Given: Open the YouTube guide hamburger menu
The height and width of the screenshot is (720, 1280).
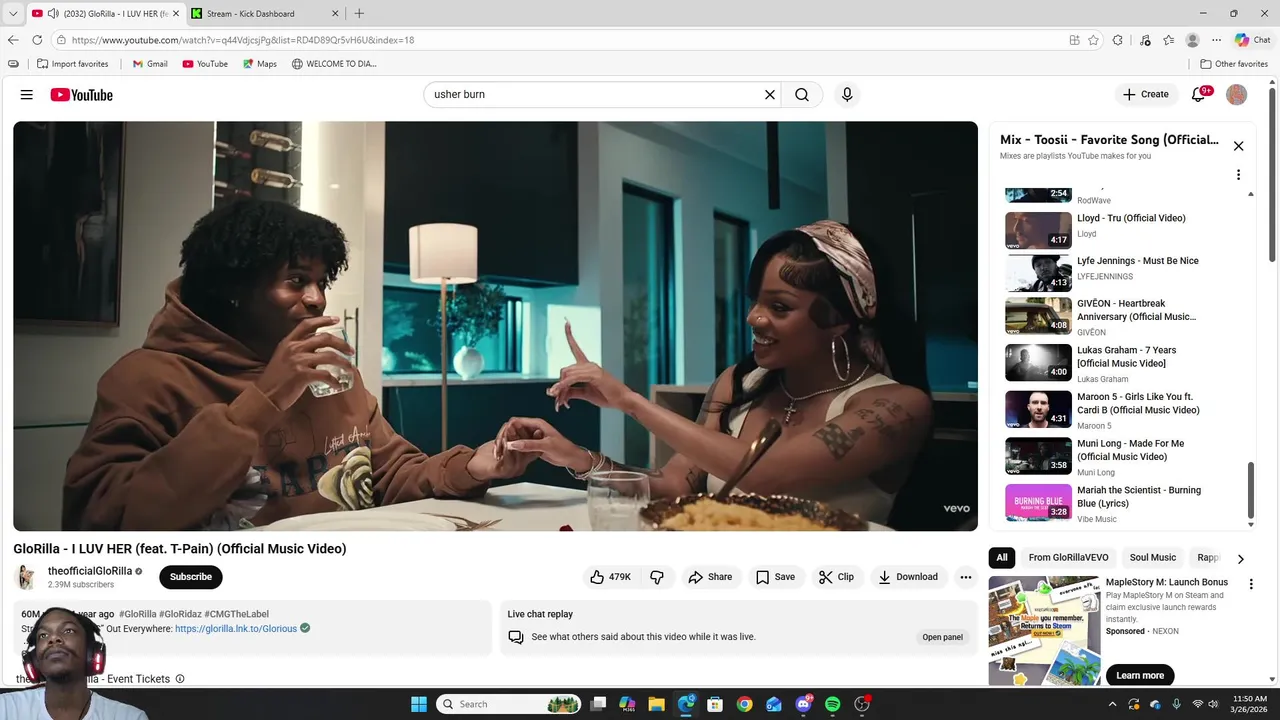Looking at the screenshot, I should pyautogui.click(x=27, y=95).
